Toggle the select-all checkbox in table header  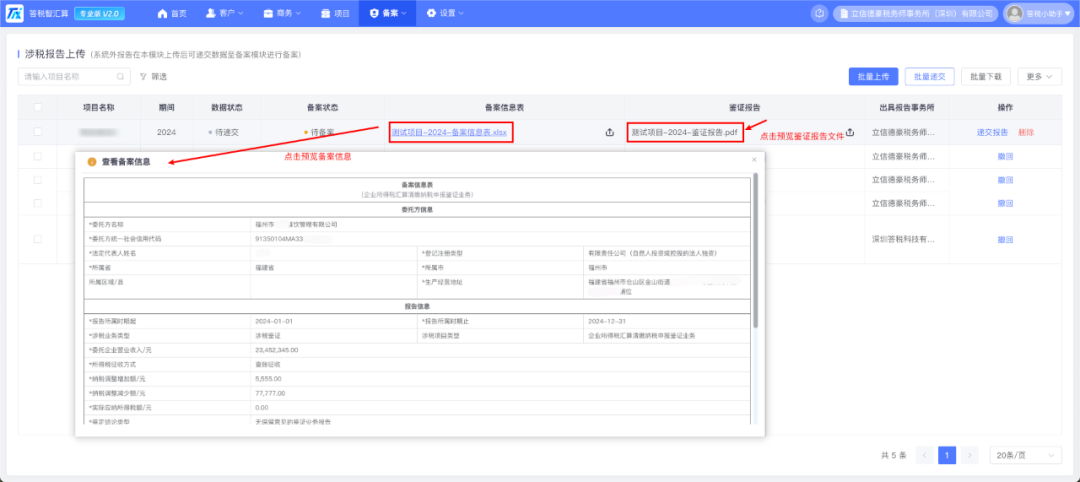(37, 107)
